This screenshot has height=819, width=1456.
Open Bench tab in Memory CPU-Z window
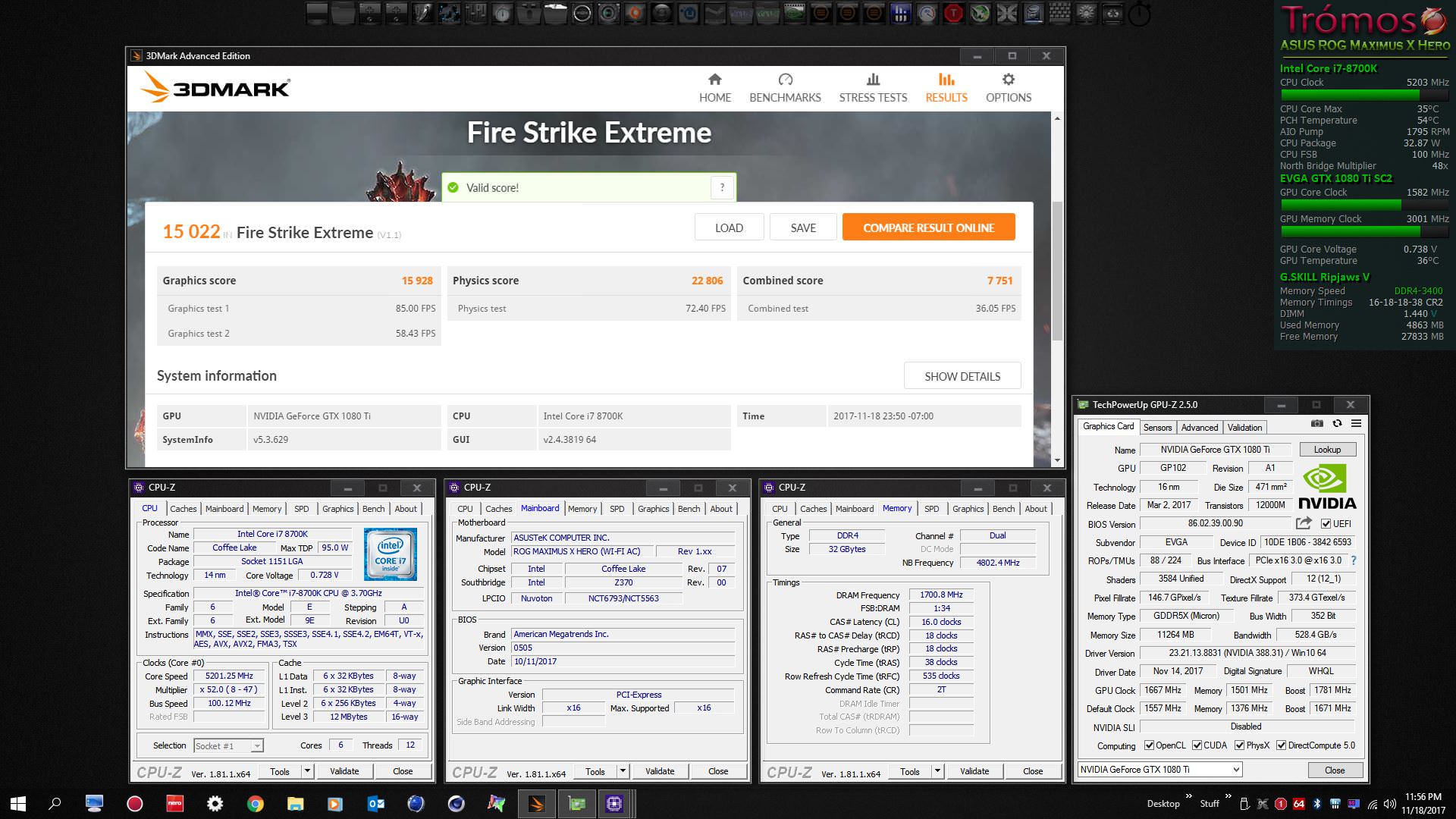coord(1003,509)
